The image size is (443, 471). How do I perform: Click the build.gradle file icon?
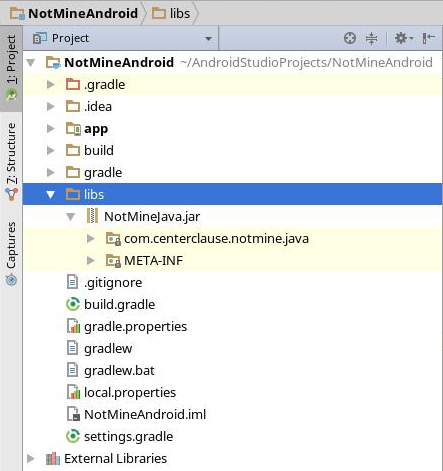[x=73, y=304]
